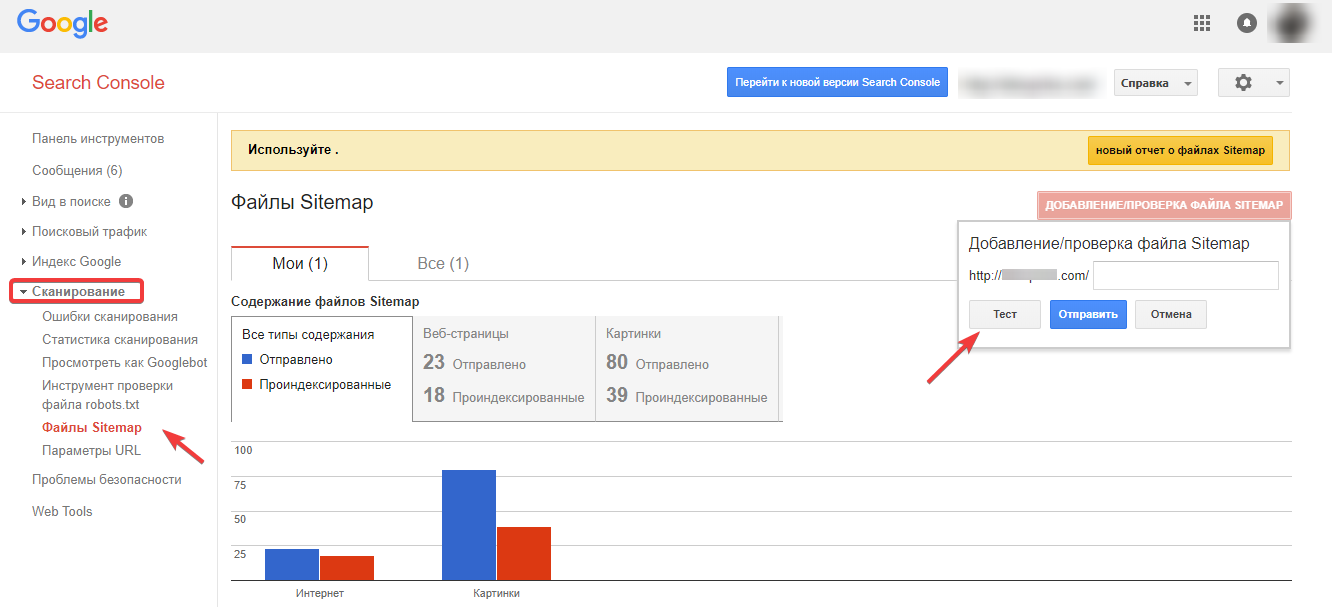Open Ошибки сканирования
The image size is (1332, 607).
coord(110,316)
